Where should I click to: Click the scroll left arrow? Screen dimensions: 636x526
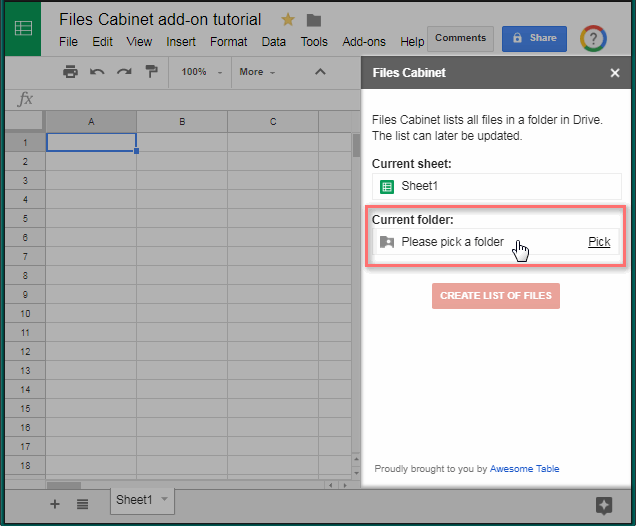click(x=331, y=485)
